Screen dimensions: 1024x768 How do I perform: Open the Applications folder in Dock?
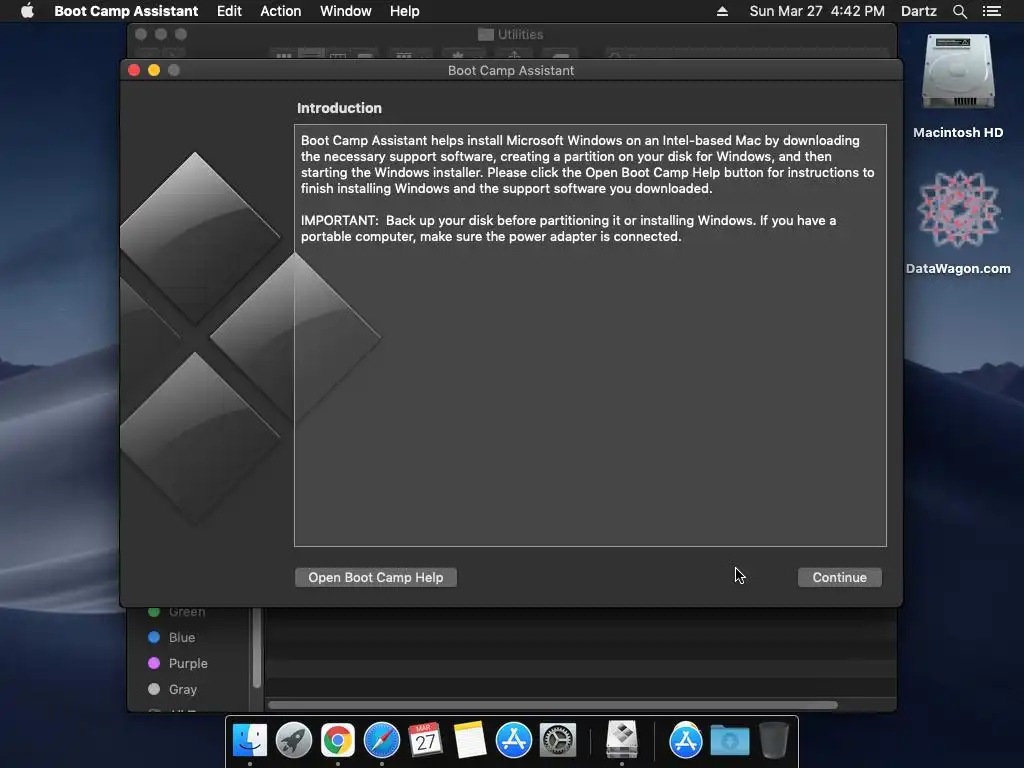(x=685, y=740)
